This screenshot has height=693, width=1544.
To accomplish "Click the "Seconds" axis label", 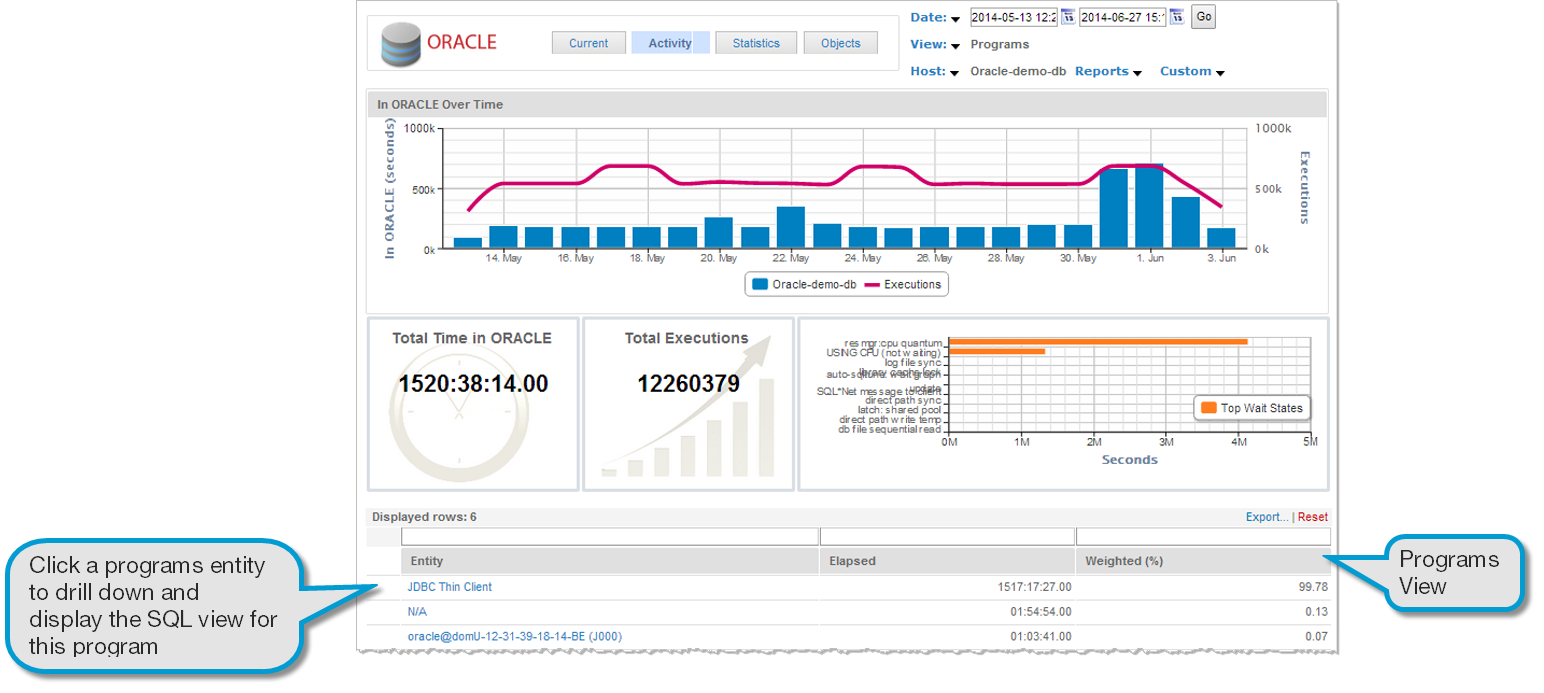I will [x=1129, y=460].
